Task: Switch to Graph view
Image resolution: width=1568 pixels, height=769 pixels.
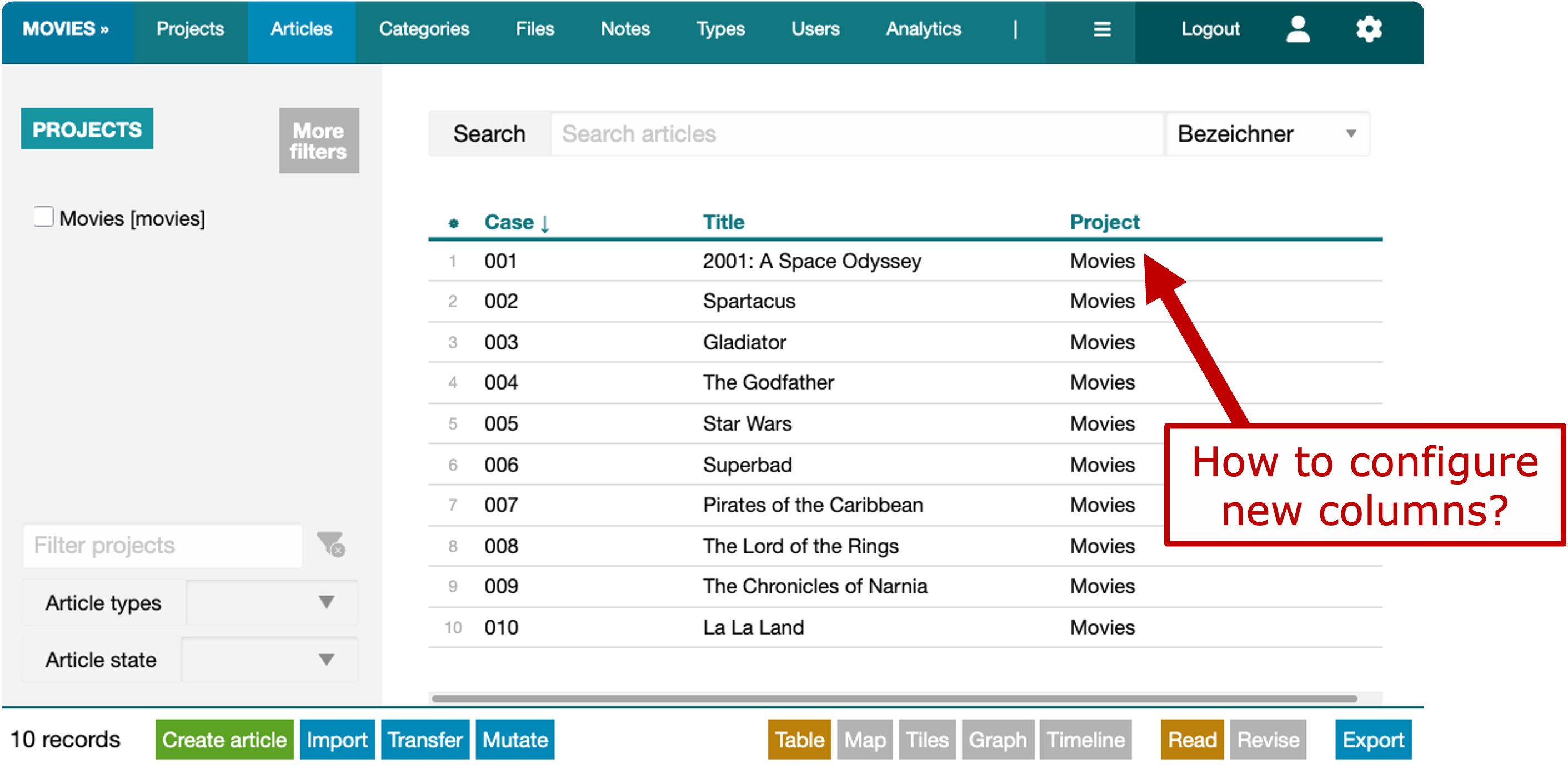Action: (998, 739)
